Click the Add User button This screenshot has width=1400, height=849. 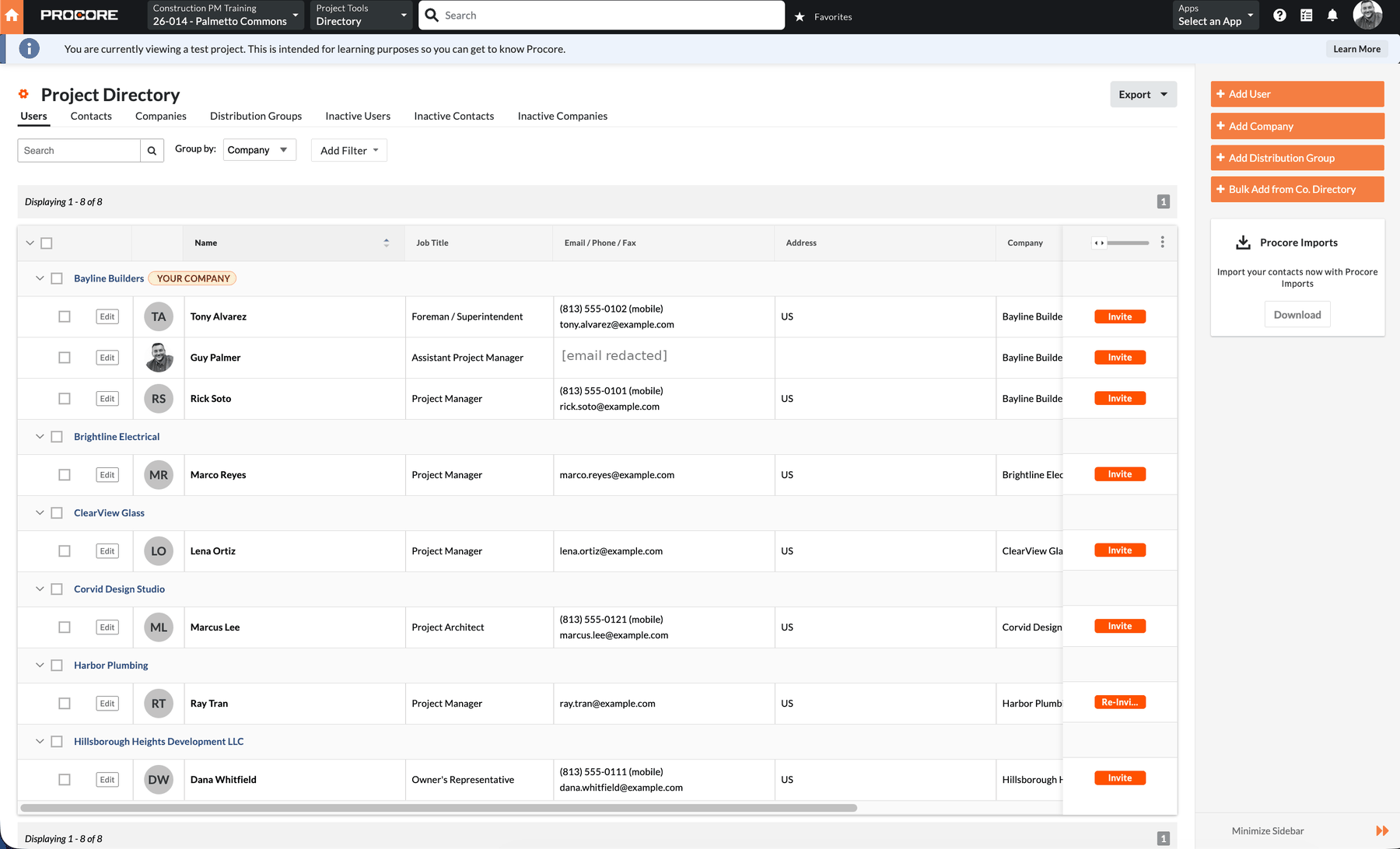[x=1297, y=94]
